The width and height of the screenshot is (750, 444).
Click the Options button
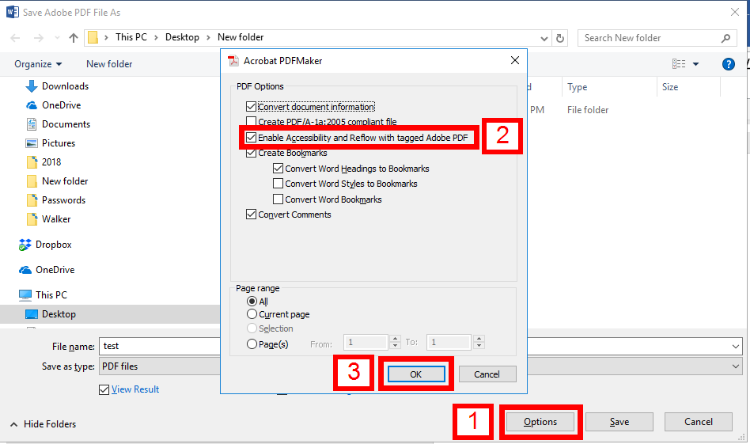[540, 422]
